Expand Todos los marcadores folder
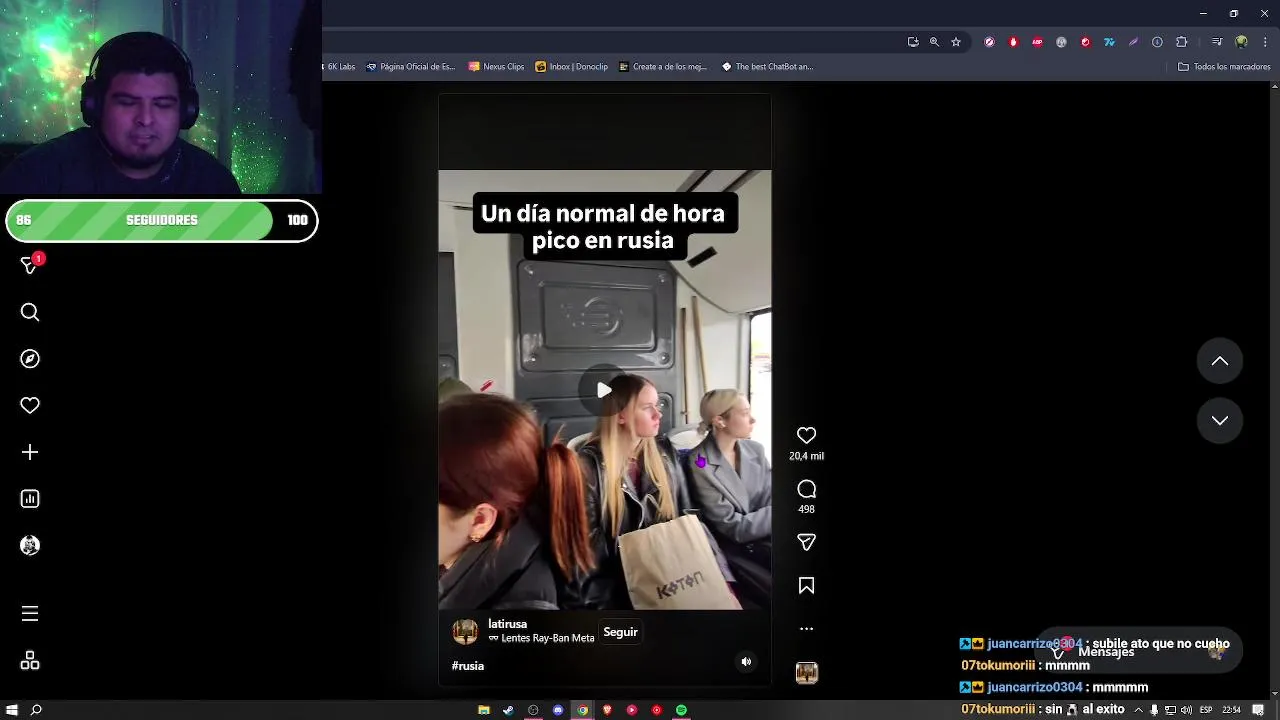Screen dimensions: 1280x720 pos(1224,67)
